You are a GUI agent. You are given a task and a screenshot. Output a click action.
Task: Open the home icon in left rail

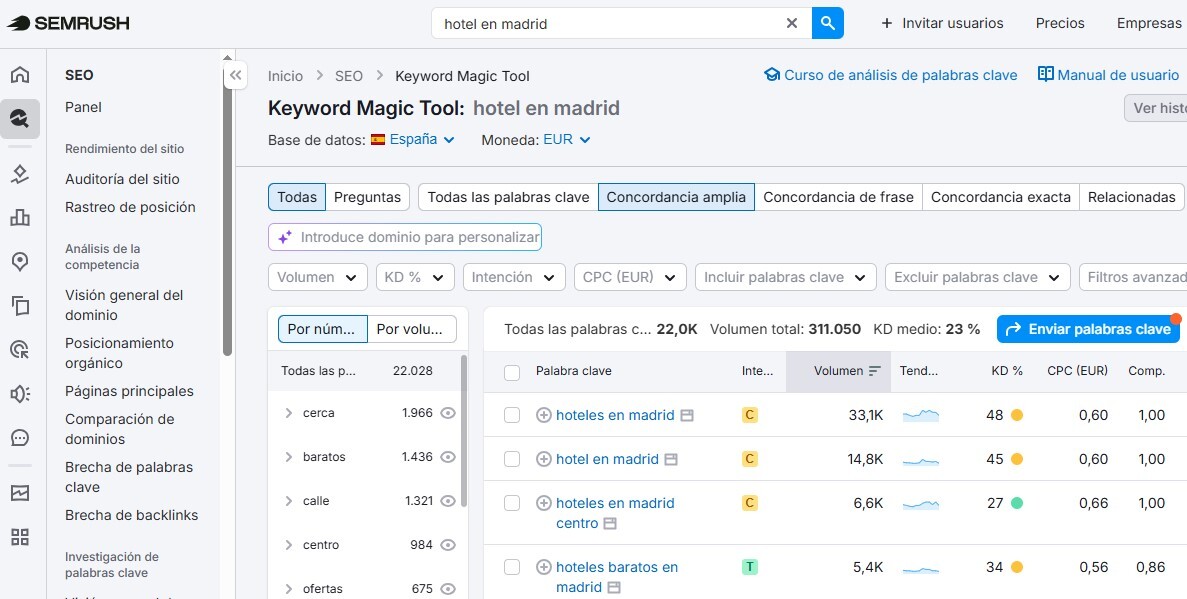click(20, 74)
